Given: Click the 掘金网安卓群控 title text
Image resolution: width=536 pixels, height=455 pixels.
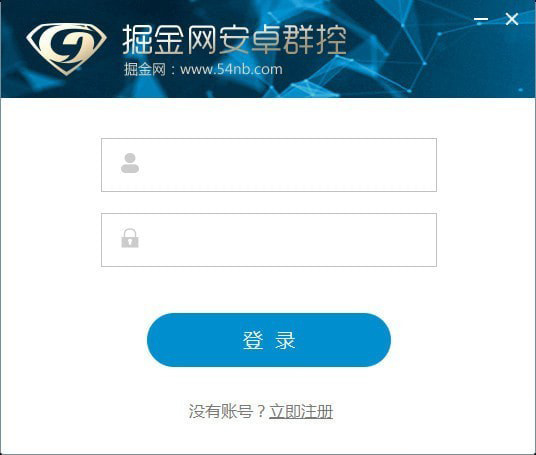Looking at the screenshot, I should point(234,39).
